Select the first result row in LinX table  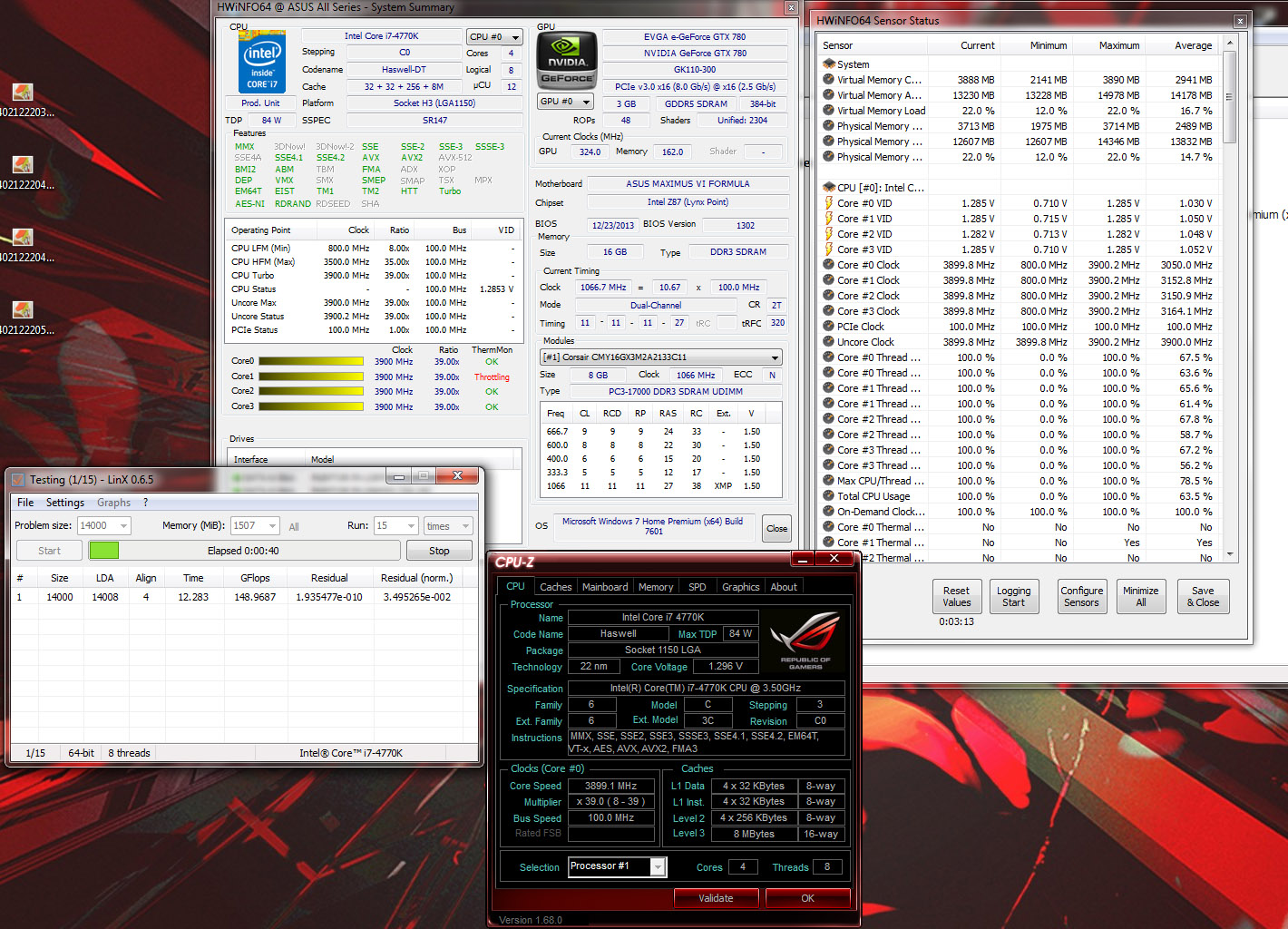tap(244, 597)
